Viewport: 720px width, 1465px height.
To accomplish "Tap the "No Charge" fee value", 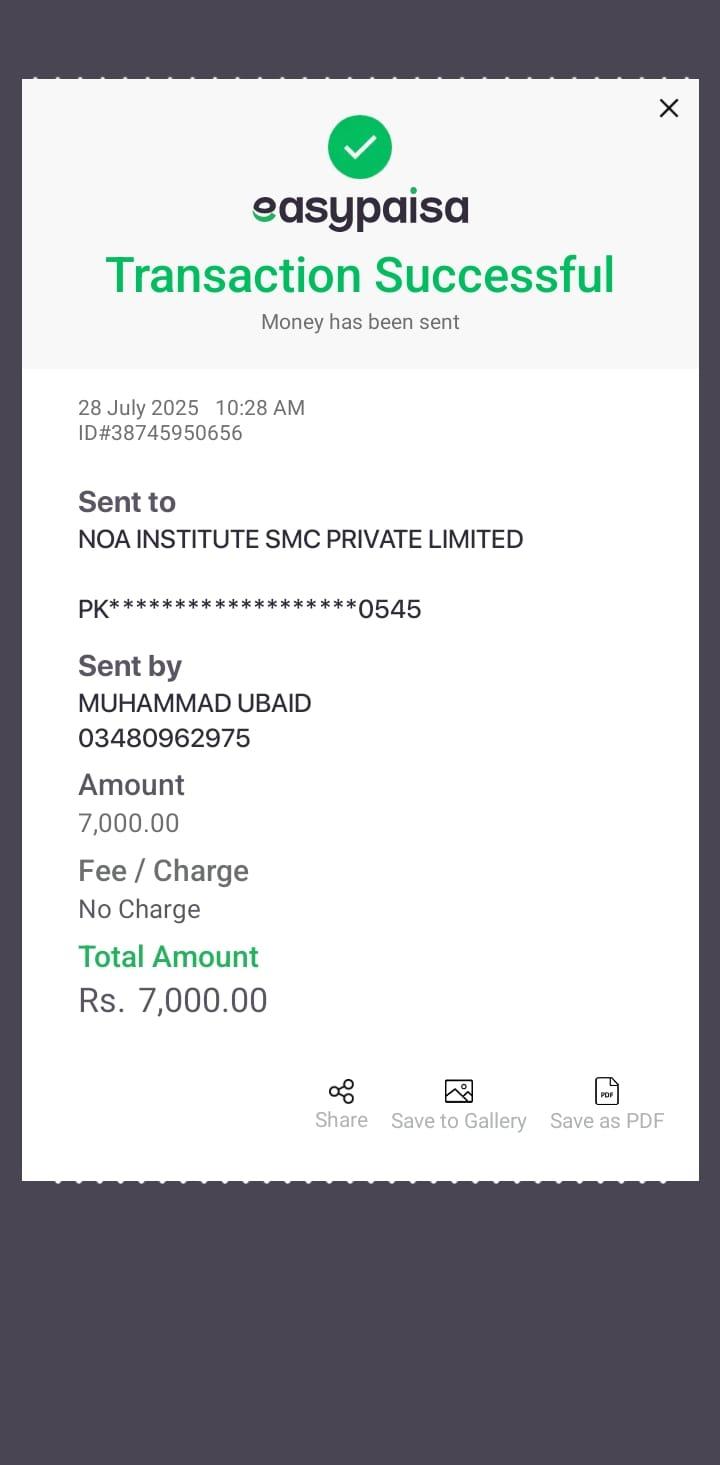I will (139, 909).
